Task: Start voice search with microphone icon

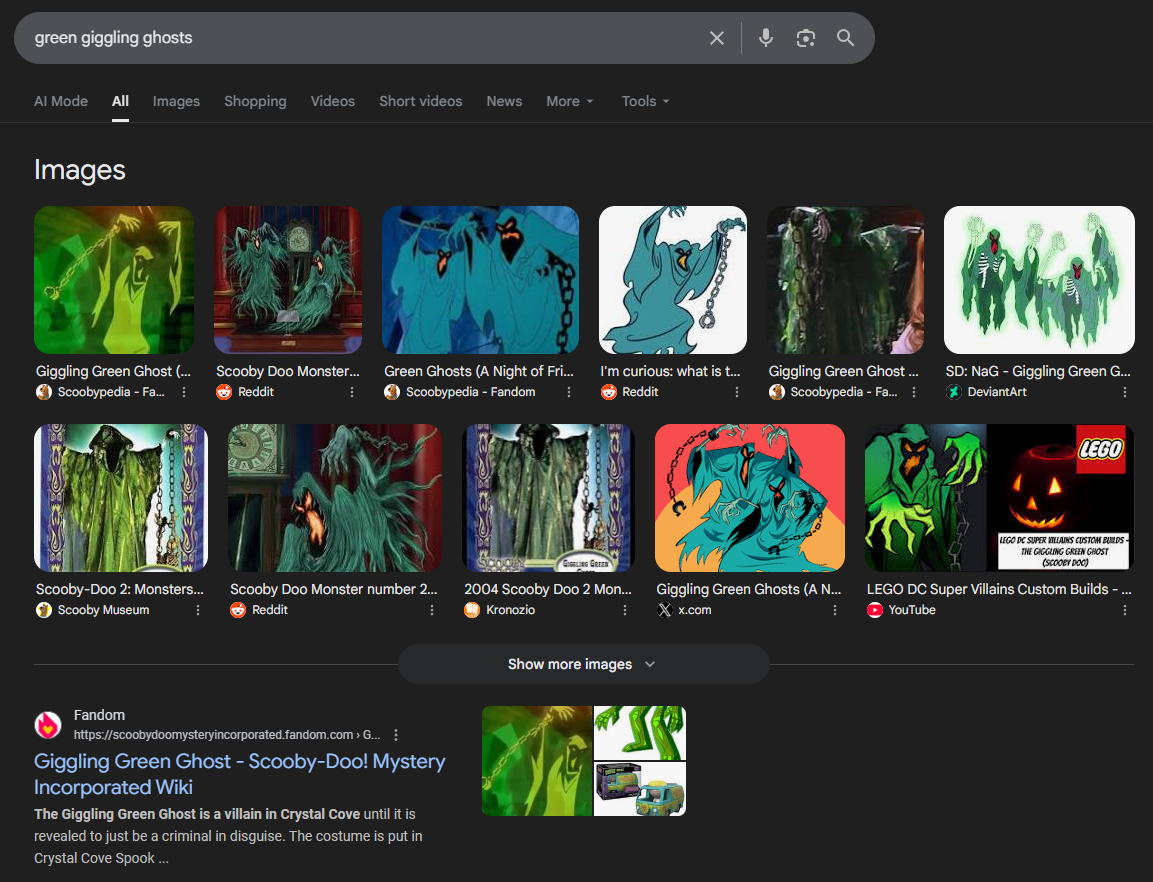Action: pos(766,38)
